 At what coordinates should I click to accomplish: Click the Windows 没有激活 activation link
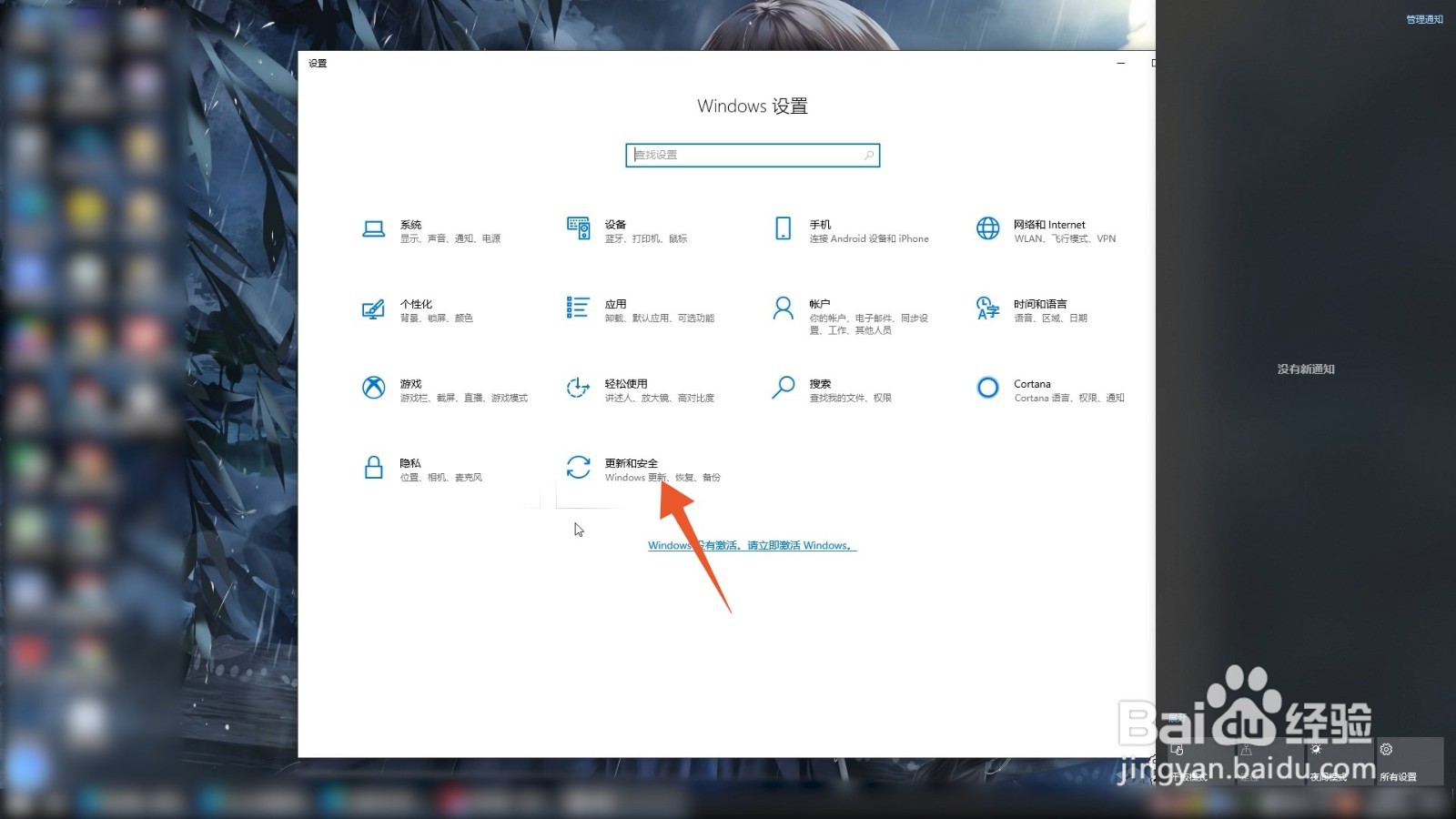pyautogui.click(x=752, y=546)
